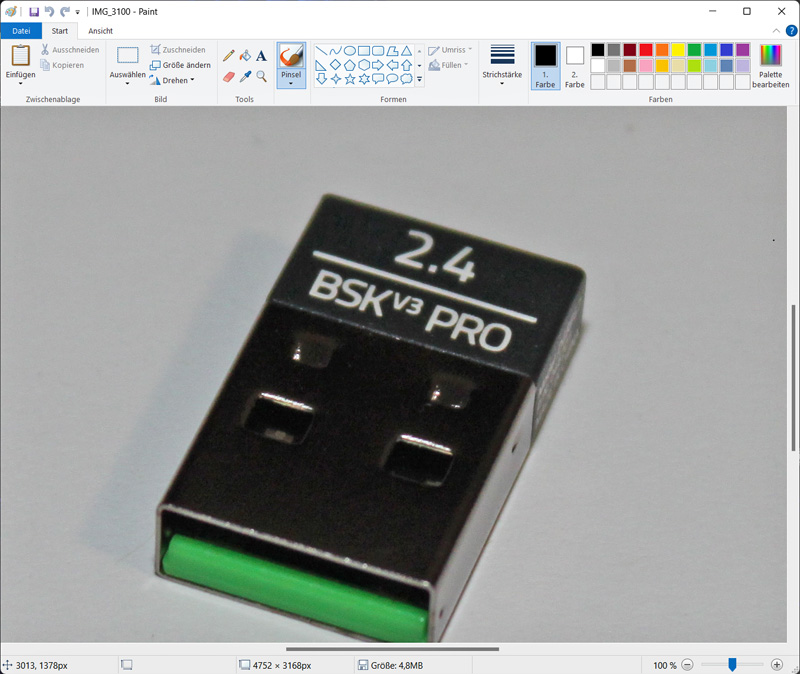Select the Fill bucket tool
800x674 pixels.
point(245,56)
